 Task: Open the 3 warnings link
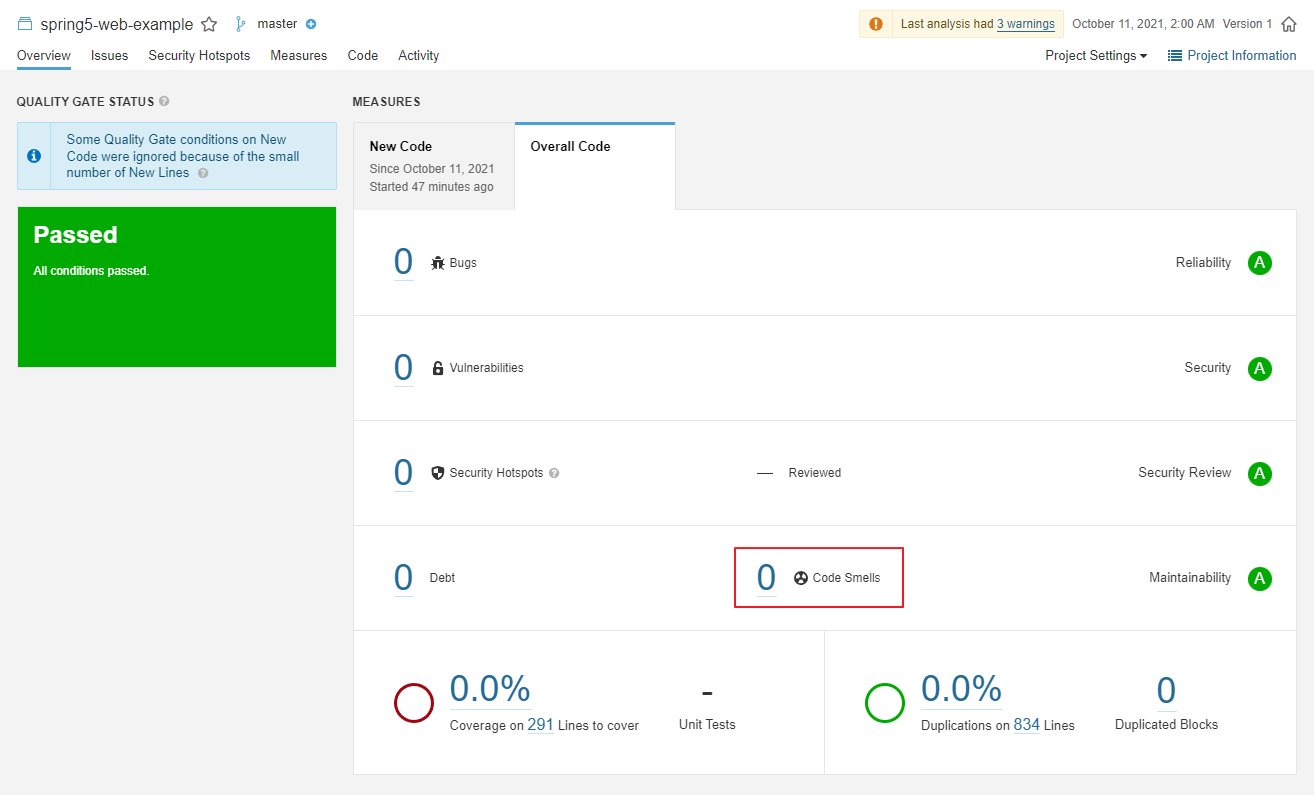click(x=1025, y=24)
